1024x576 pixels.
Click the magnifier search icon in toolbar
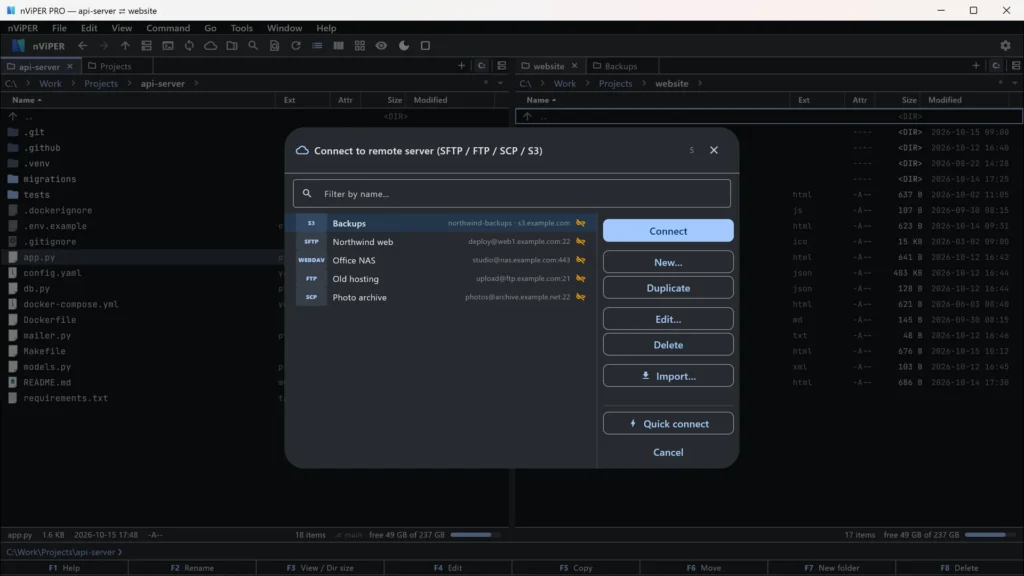[253, 46]
